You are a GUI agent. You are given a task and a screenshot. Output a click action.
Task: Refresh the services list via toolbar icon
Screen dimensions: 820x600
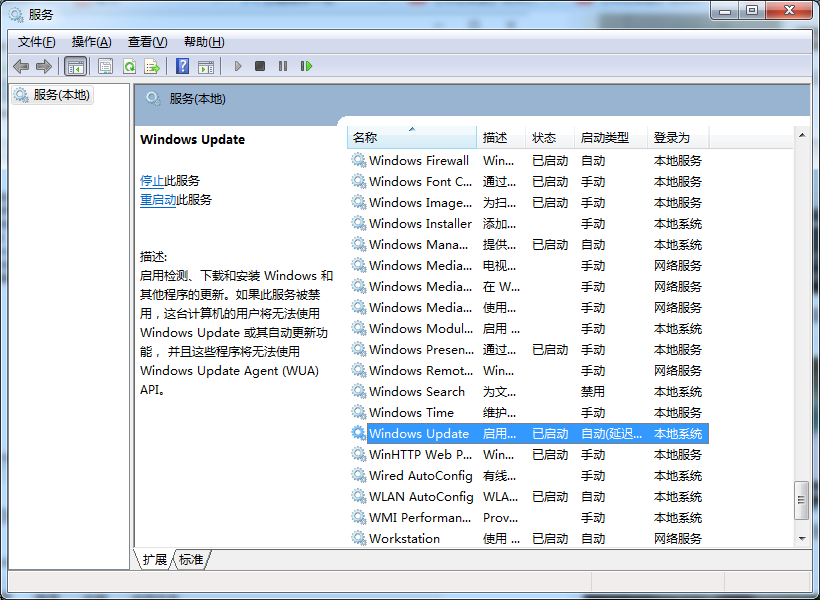[x=129, y=66]
